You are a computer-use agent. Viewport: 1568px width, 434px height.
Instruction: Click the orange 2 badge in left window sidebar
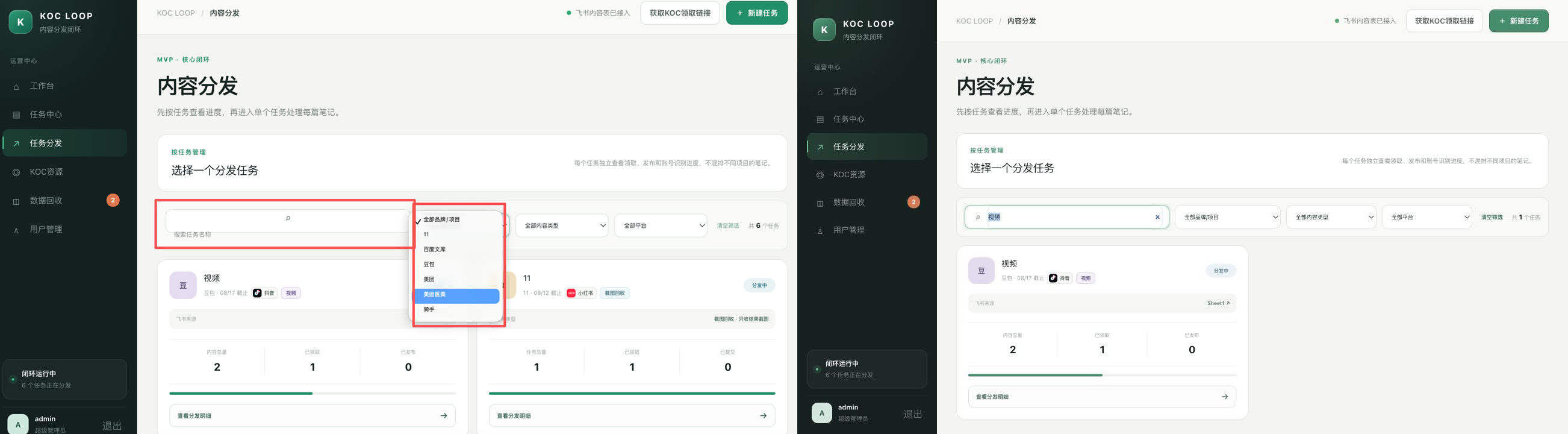click(113, 200)
